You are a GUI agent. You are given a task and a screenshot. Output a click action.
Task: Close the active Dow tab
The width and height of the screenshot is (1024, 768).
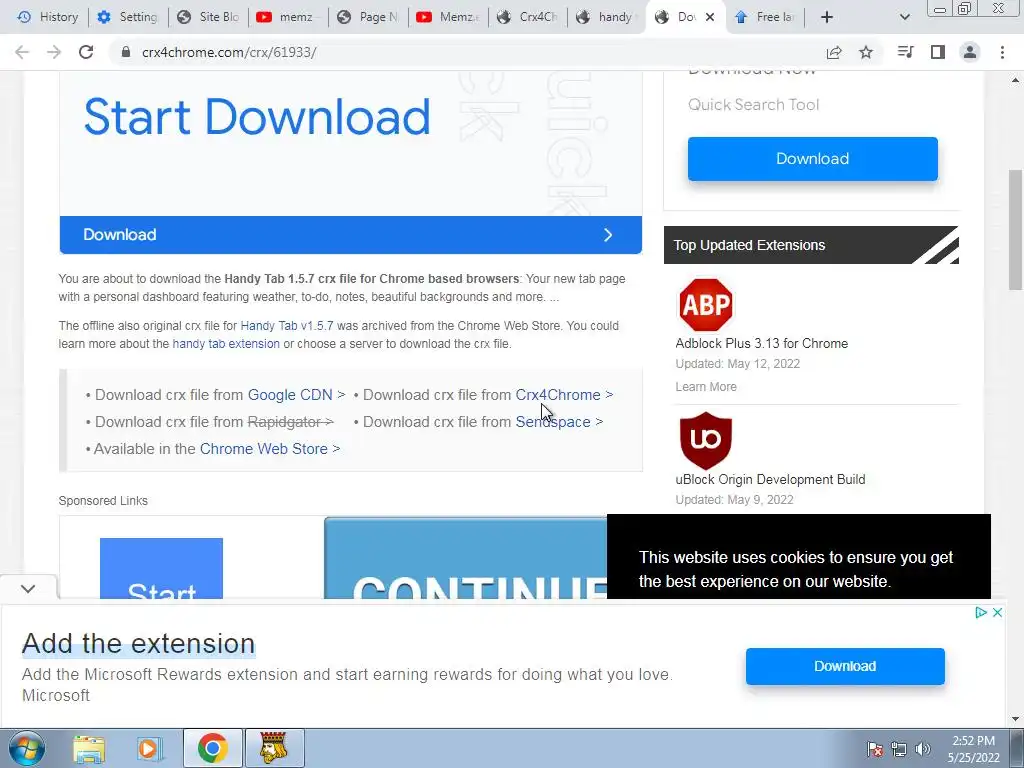click(711, 17)
